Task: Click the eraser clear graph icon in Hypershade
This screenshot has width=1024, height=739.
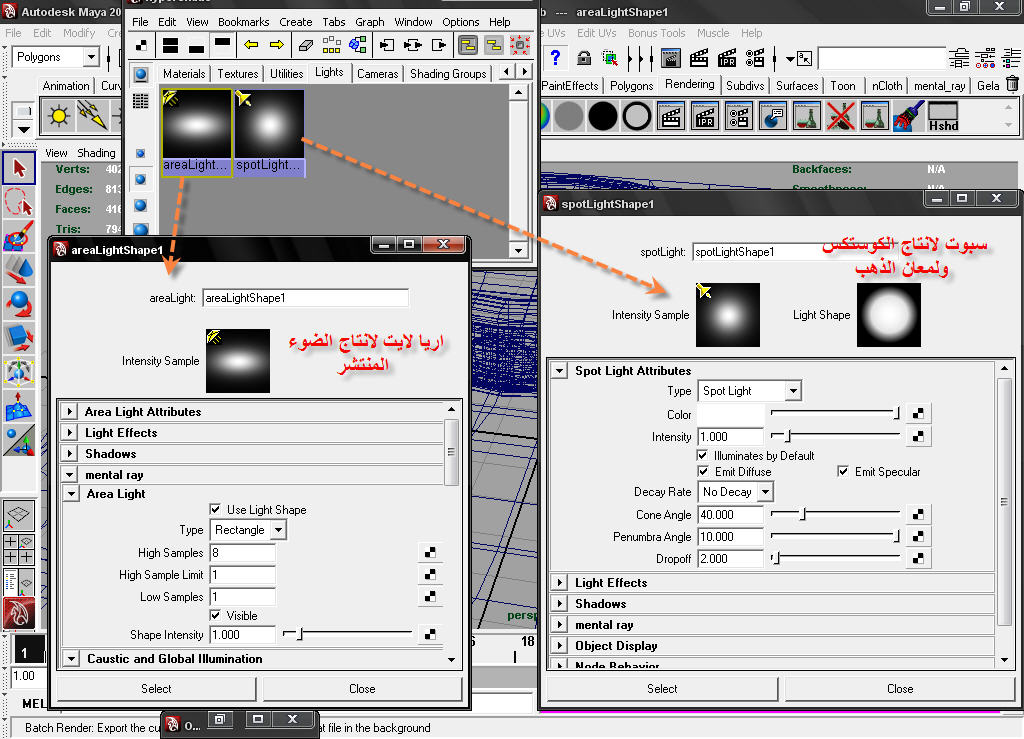Action: (x=306, y=45)
